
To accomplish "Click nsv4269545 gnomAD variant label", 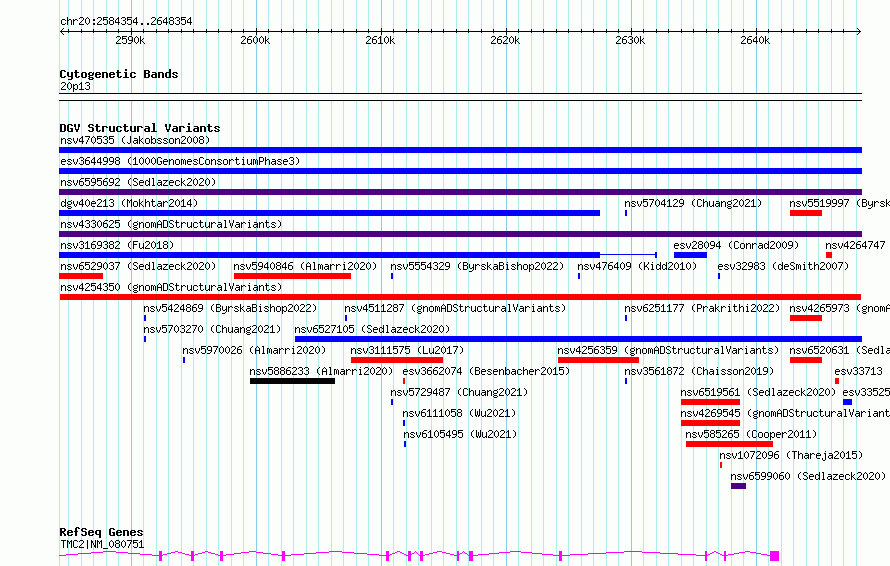I will coord(785,413).
